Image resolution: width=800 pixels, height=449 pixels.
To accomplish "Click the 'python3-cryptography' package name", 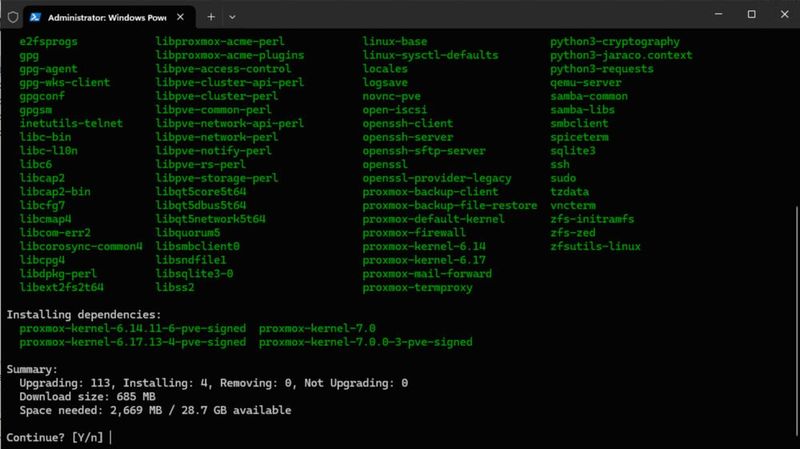I will pyautogui.click(x=615, y=41).
